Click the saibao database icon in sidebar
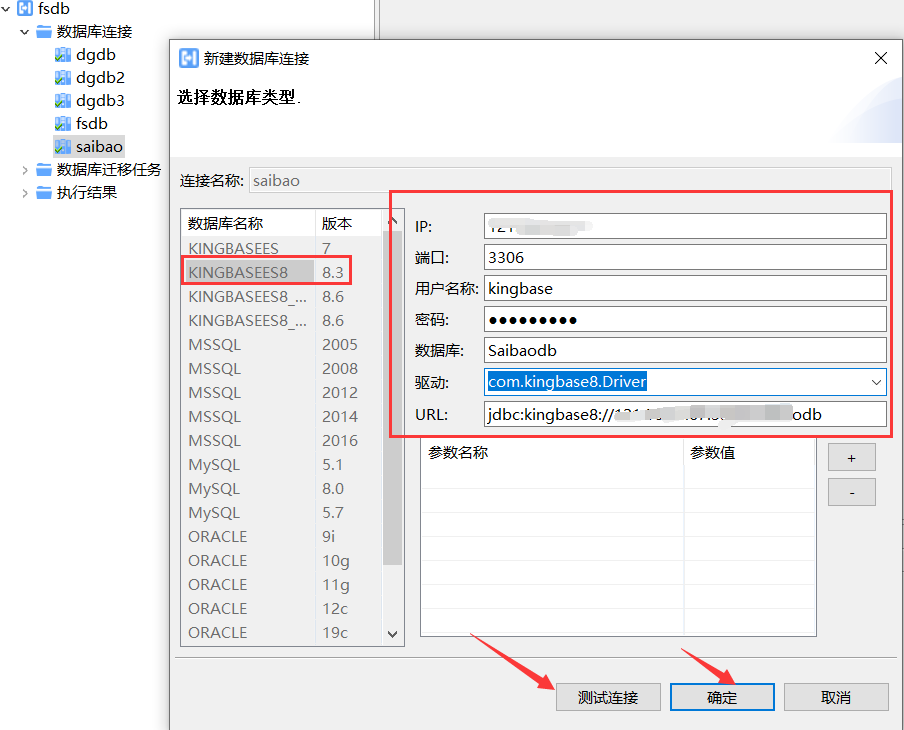This screenshot has width=904, height=730. pos(62,146)
